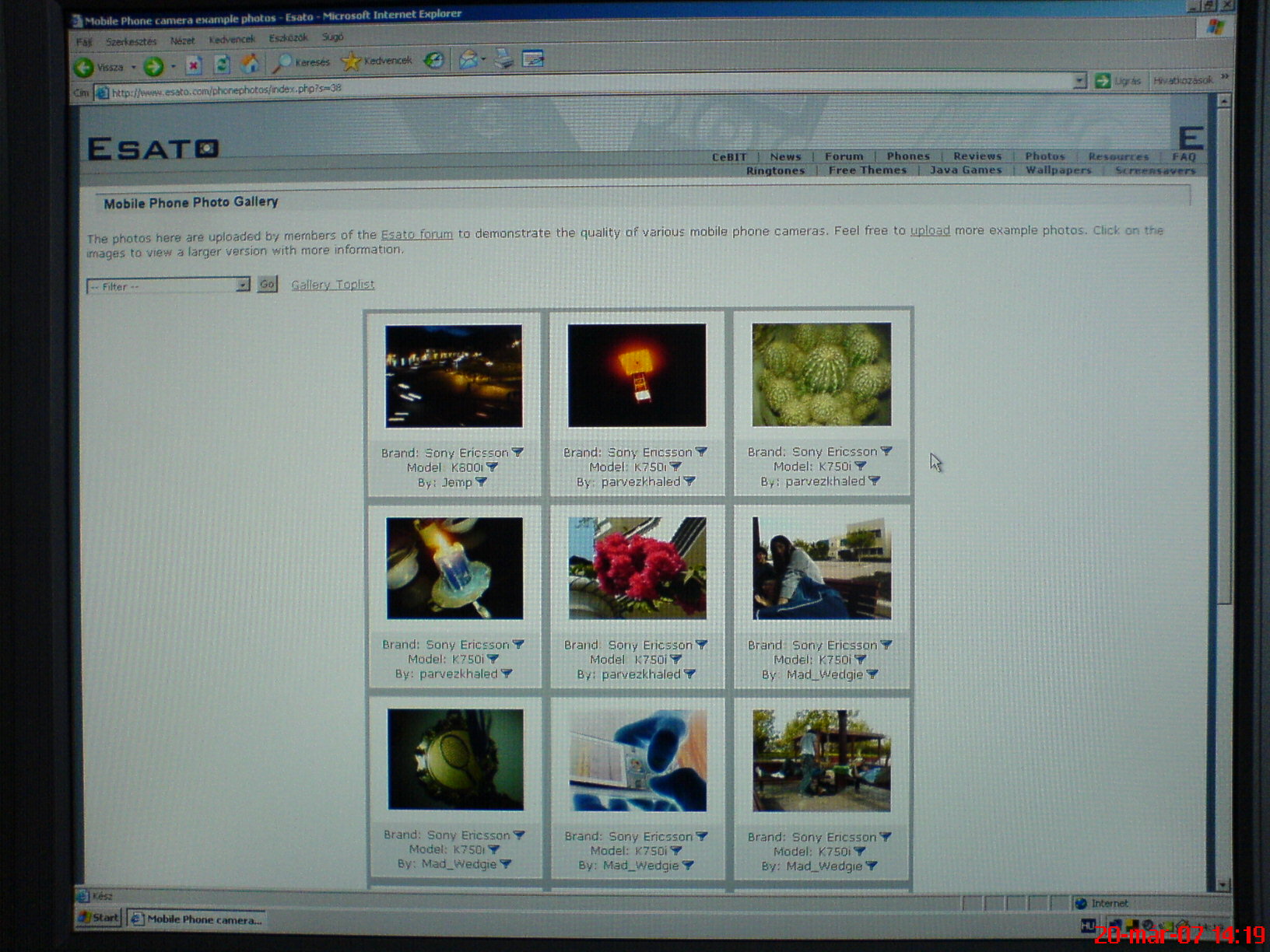Click the Windows Start button
Image resolution: width=1270 pixels, height=952 pixels.
tap(99, 918)
